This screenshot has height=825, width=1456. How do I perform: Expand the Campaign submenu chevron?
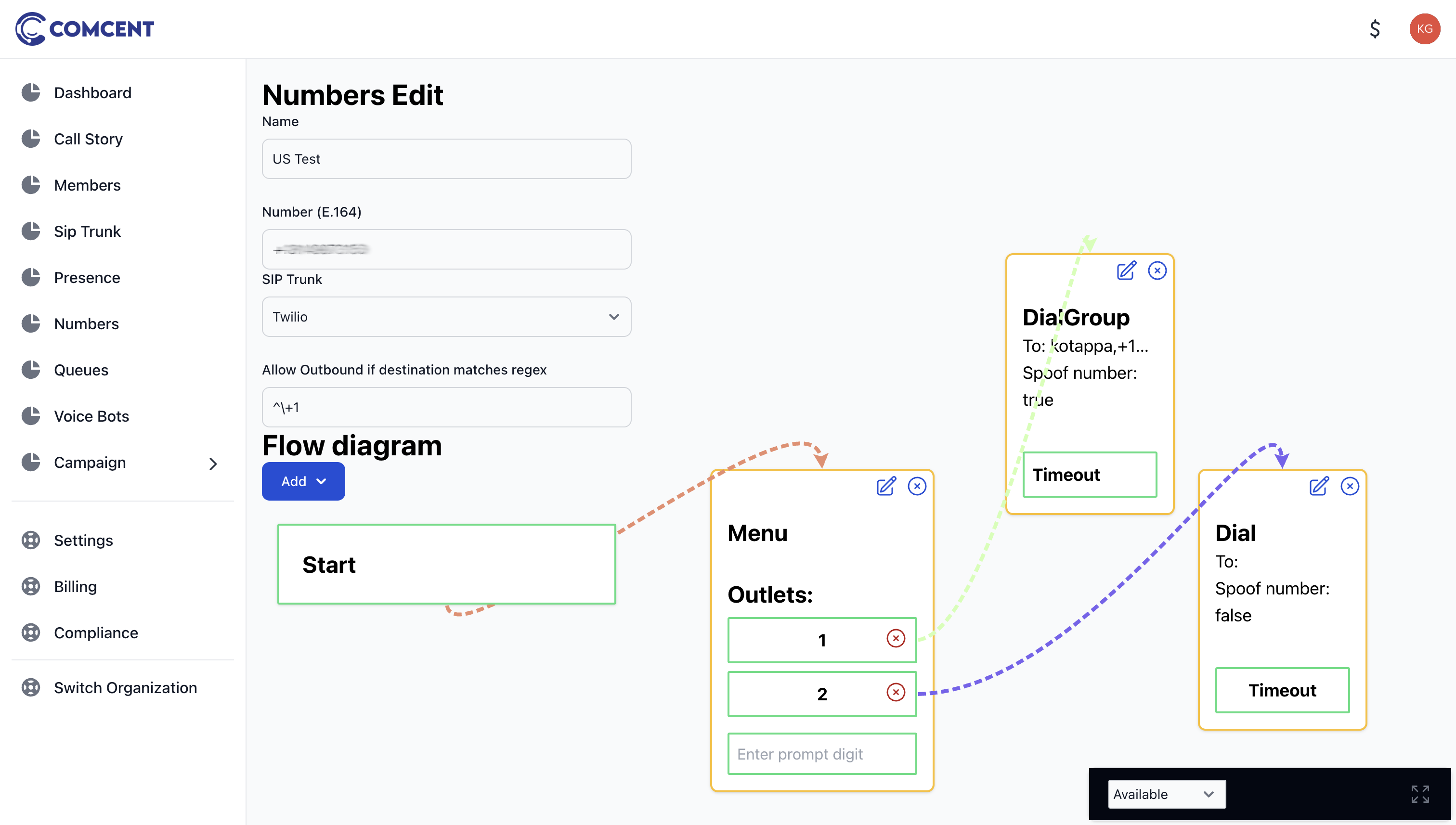point(213,464)
